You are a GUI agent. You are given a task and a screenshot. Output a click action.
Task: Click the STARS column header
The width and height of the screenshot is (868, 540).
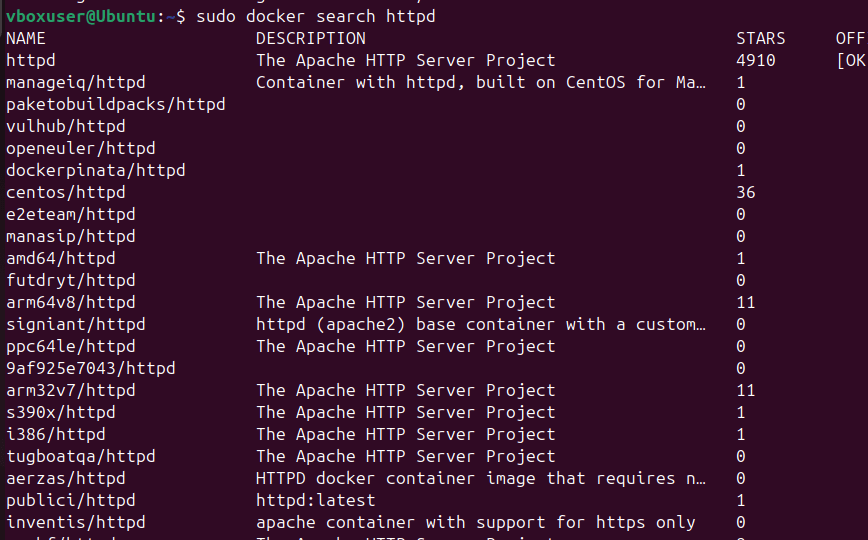[761, 38]
